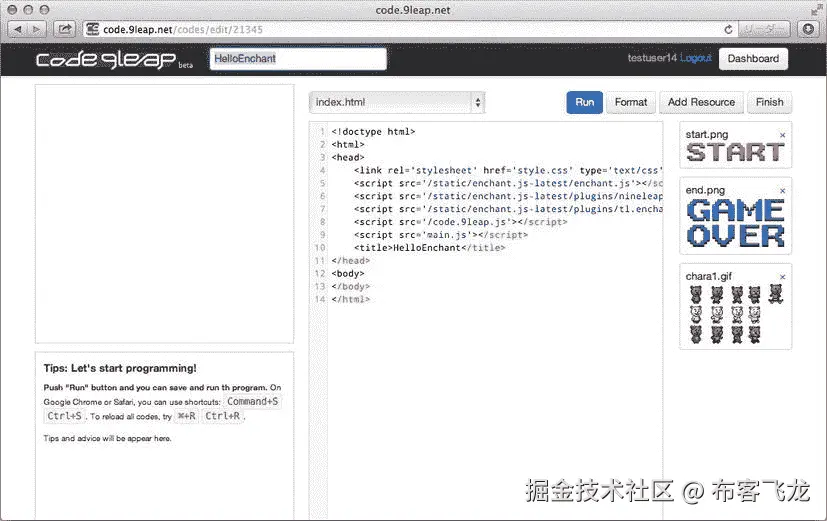Open the Safari share button
Screen dimensions: 827x521
tap(65, 30)
